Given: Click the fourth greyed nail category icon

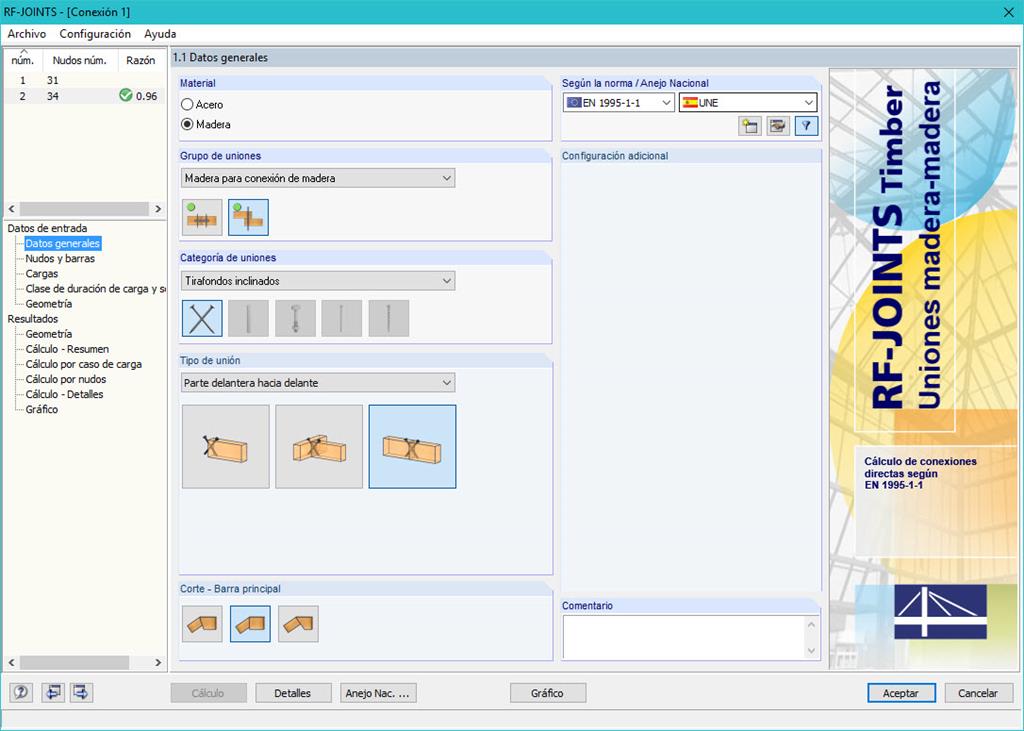Looking at the screenshot, I should click(x=342, y=319).
